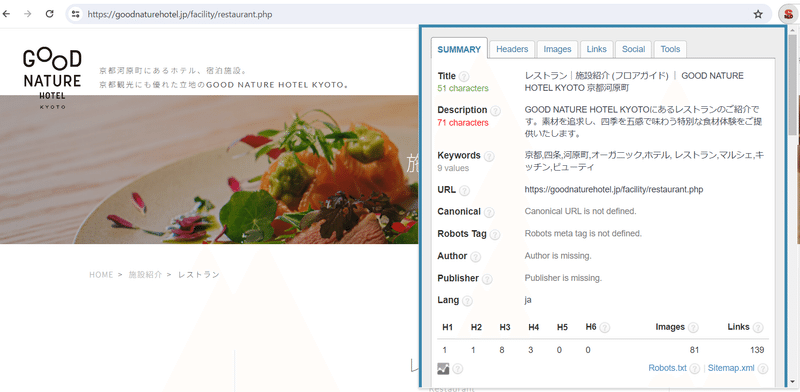Click the URL value goodnaturehotel.jp/facility/restaurant.php in panel
800x392 pixels.
coord(614,190)
